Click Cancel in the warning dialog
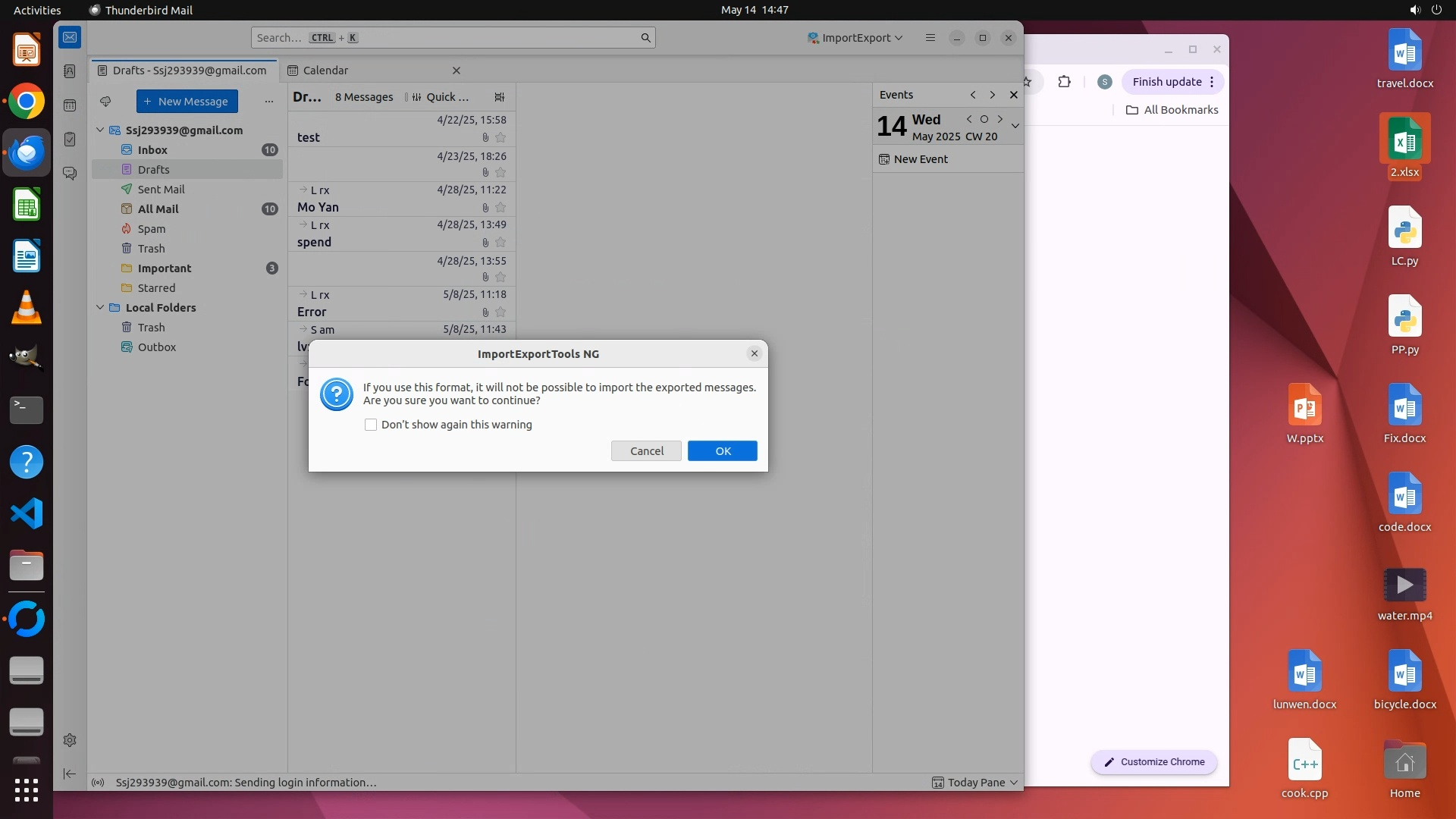 (x=646, y=451)
